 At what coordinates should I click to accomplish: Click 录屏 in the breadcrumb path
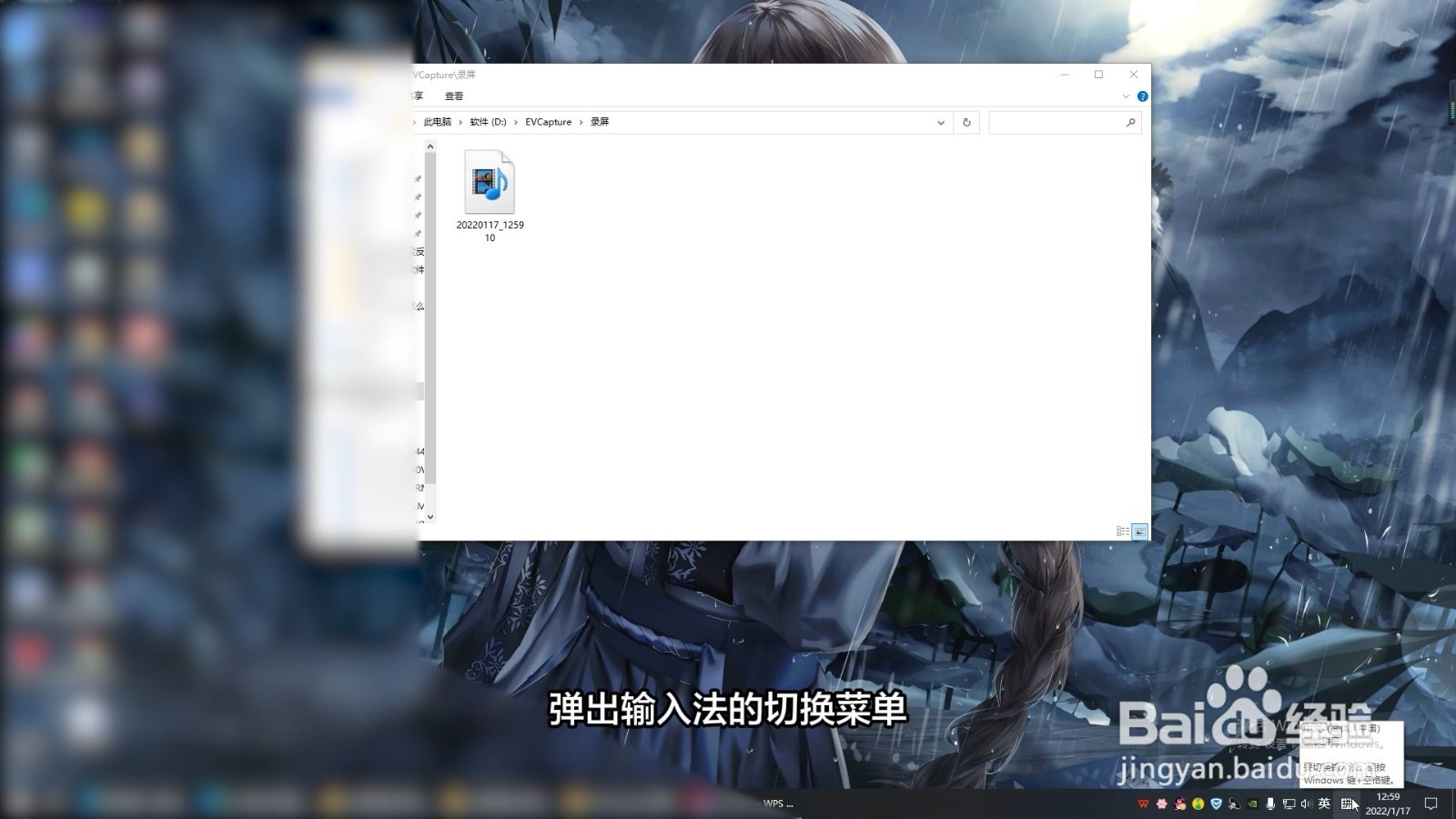point(600,122)
